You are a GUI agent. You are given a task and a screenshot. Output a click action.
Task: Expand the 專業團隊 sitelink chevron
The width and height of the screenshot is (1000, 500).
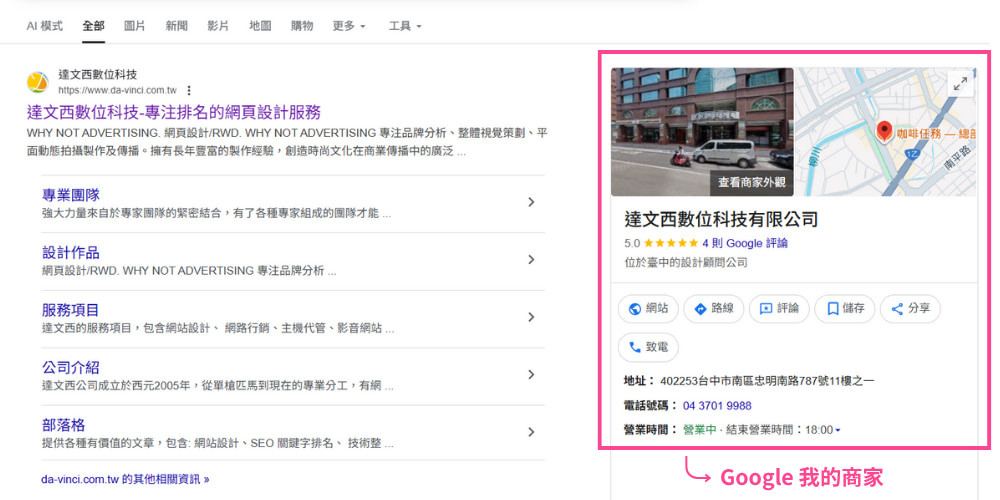coord(531,202)
